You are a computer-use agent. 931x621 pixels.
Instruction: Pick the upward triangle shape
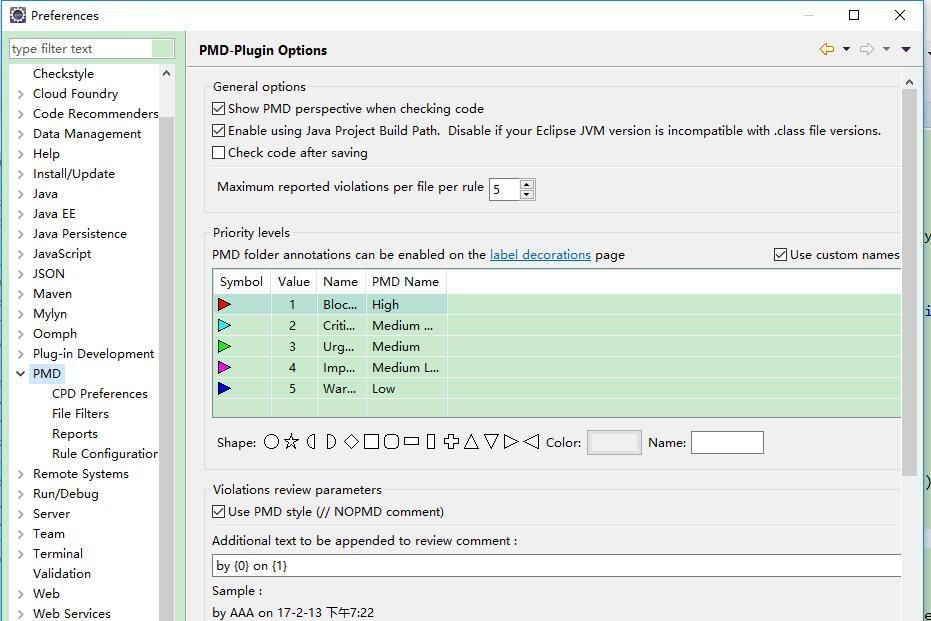coord(471,442)
